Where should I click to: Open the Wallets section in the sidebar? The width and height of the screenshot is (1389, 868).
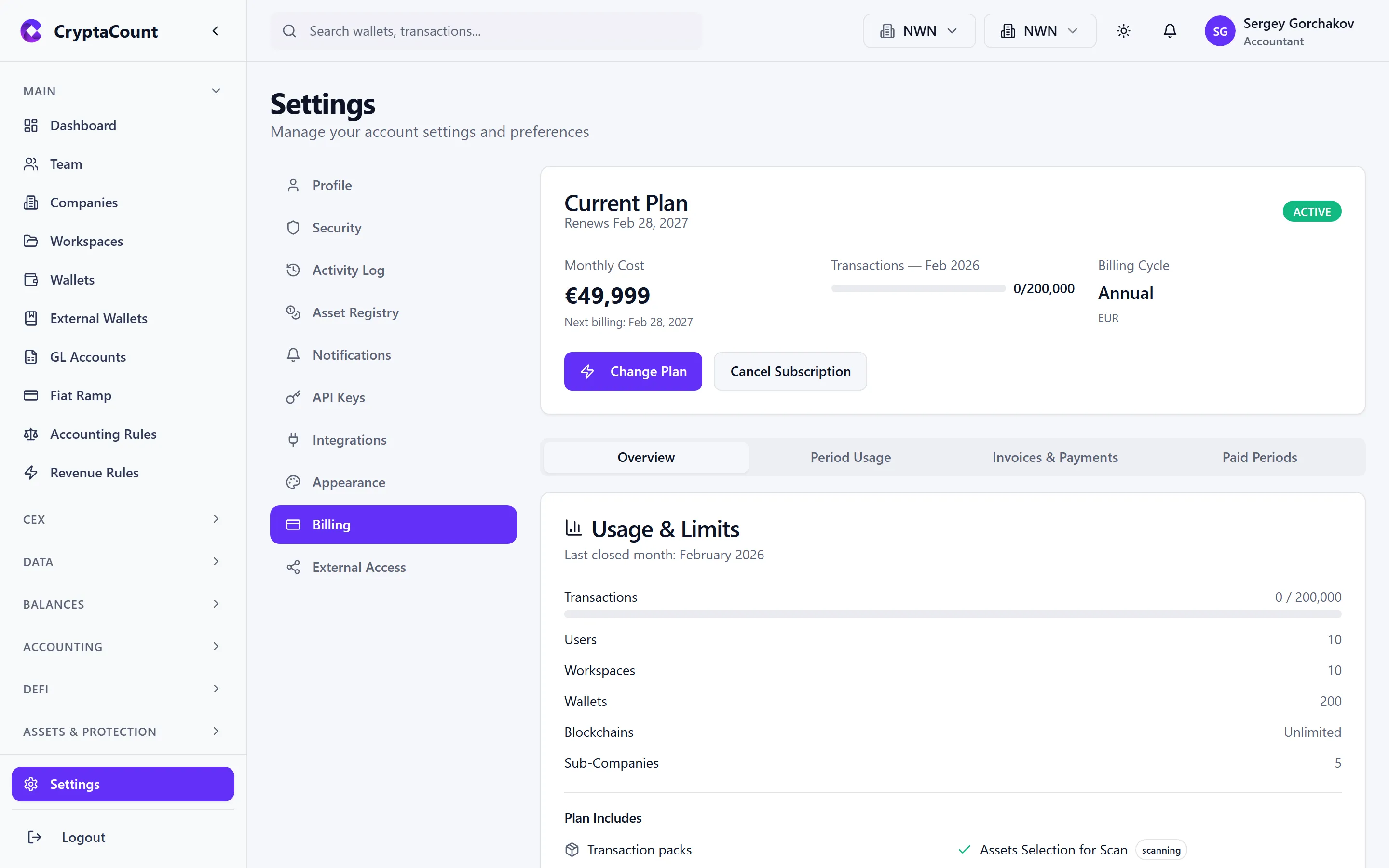tap(73, 280)
